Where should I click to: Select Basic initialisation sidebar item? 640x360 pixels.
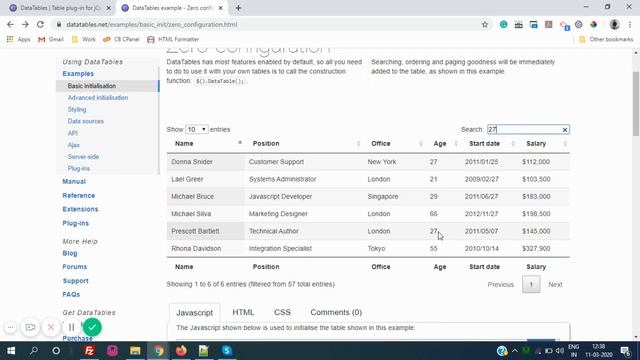click(92, 86)
